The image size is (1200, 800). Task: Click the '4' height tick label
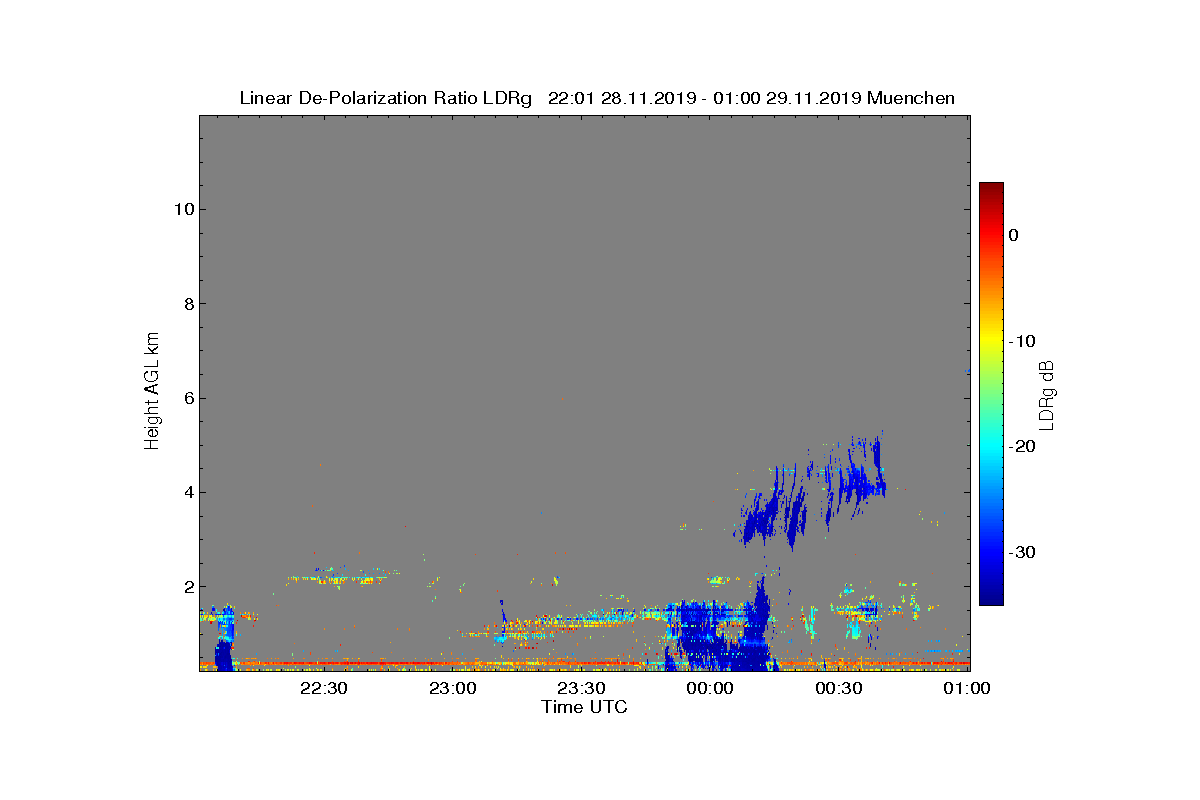coord(187,492)
